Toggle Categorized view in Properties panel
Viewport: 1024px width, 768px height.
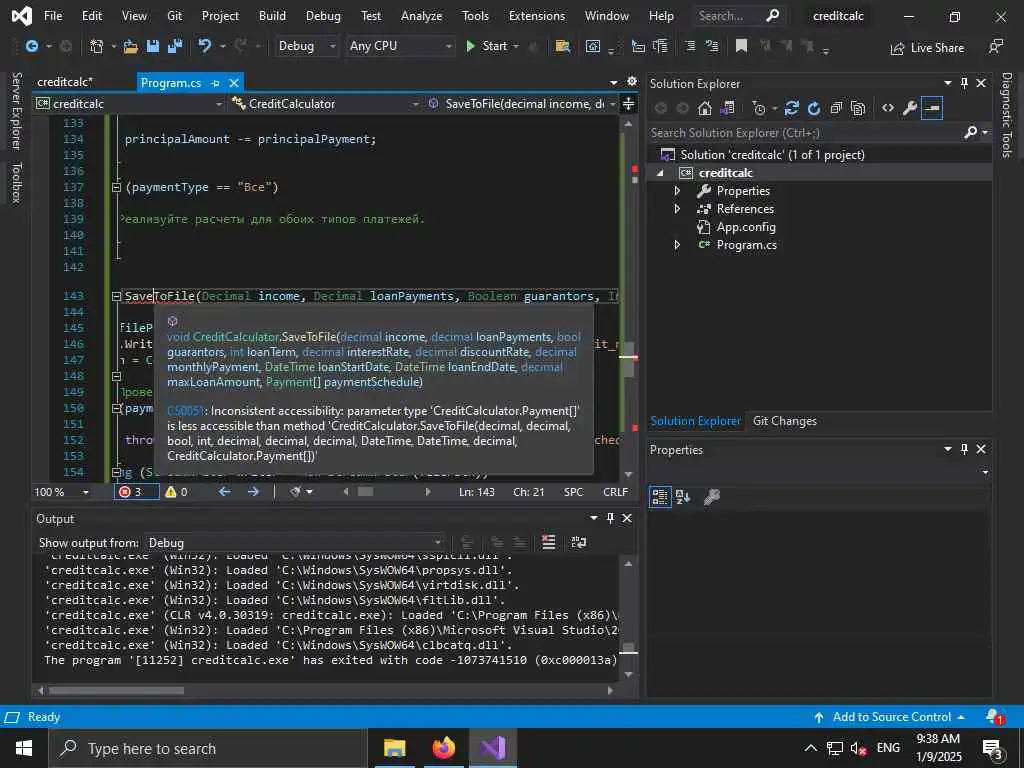pos(660,497)
